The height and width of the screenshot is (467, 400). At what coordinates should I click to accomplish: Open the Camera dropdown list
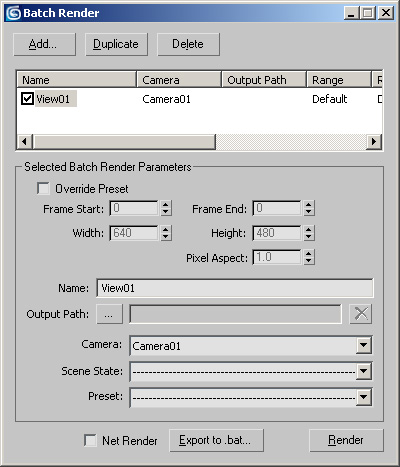click(x=363, y=346)
